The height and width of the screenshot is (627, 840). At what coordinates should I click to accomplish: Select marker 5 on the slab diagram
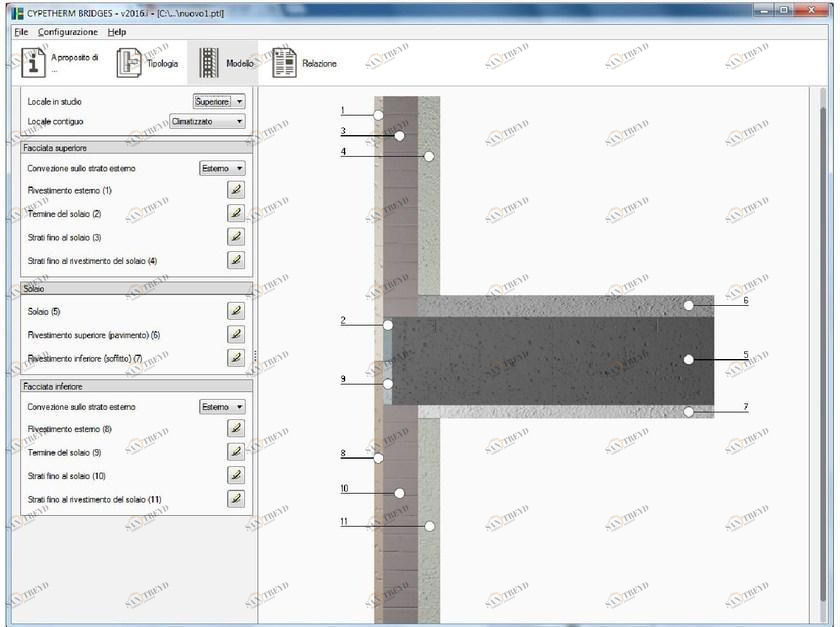point(687,357)
